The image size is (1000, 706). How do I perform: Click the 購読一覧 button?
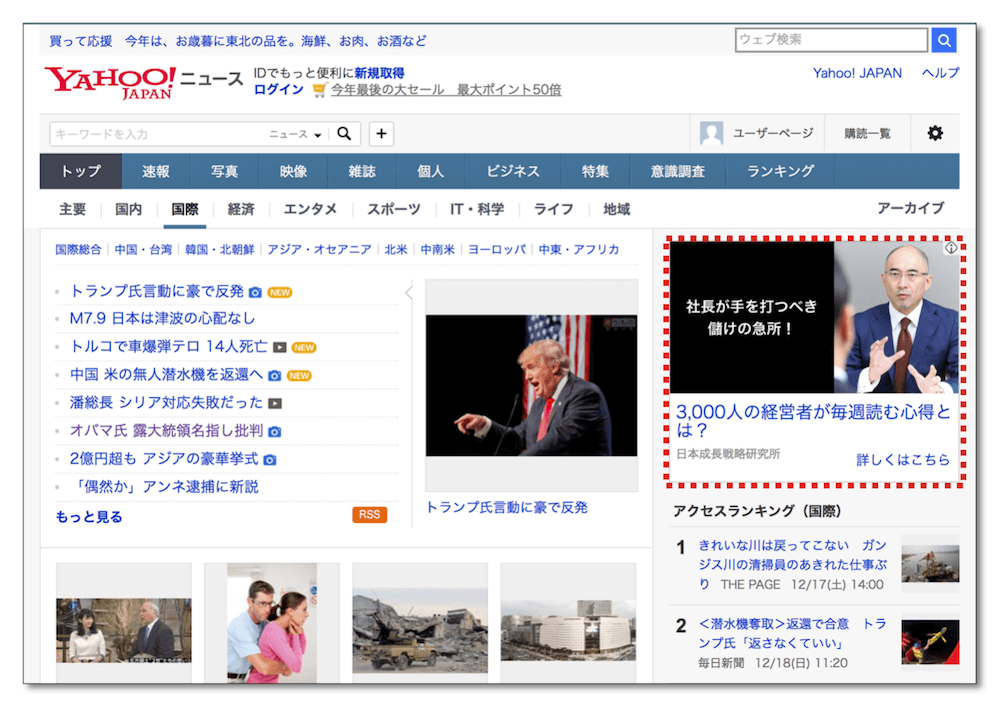pos(867,134)
